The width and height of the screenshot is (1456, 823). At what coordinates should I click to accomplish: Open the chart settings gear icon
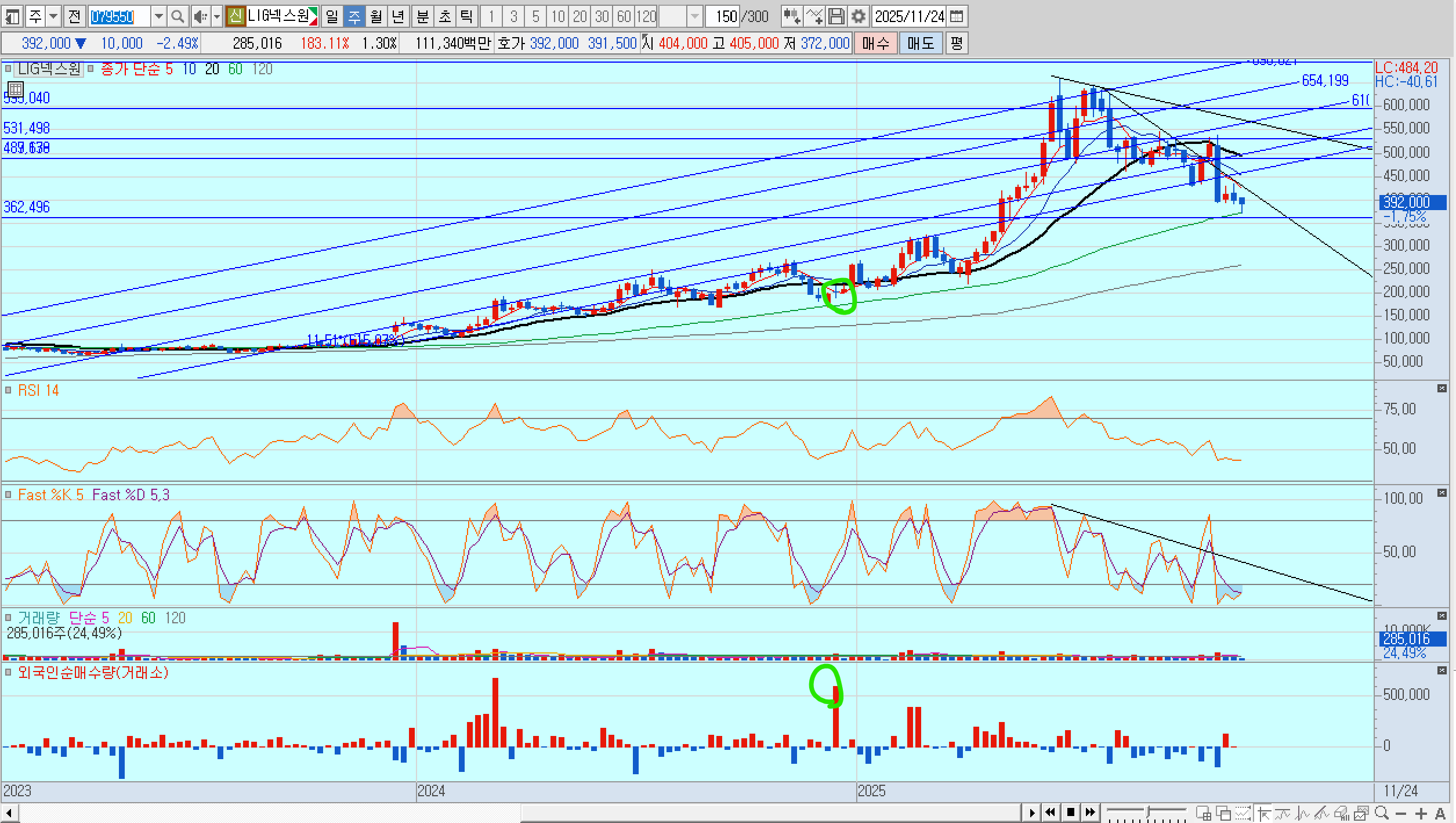[858, 16]
